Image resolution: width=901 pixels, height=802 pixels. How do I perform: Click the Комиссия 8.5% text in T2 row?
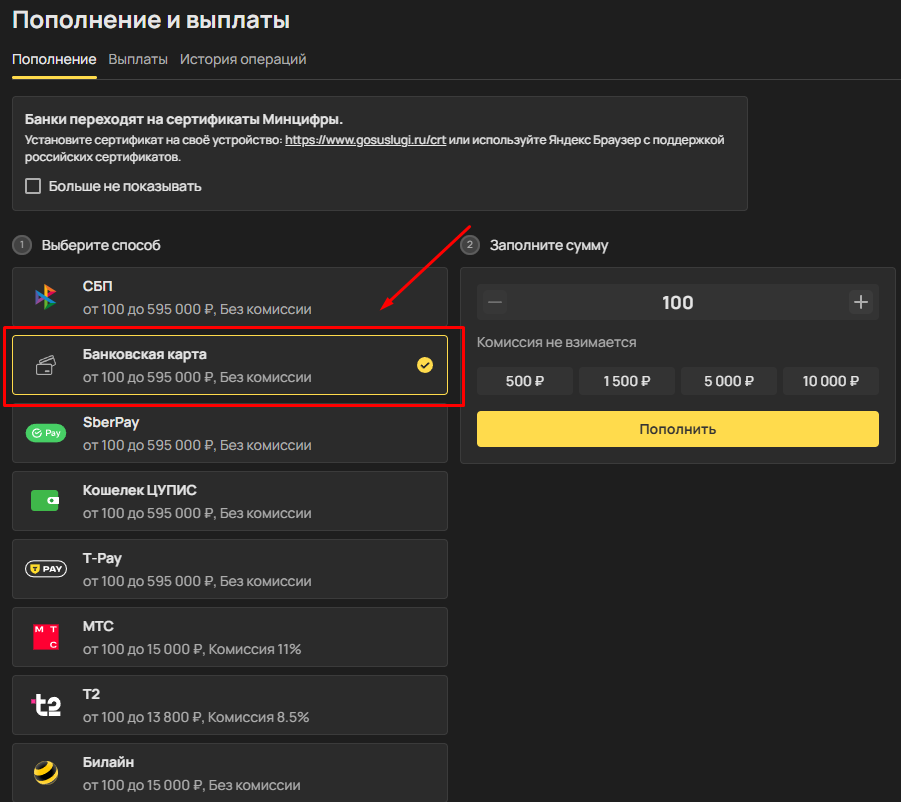click(258, 717)
